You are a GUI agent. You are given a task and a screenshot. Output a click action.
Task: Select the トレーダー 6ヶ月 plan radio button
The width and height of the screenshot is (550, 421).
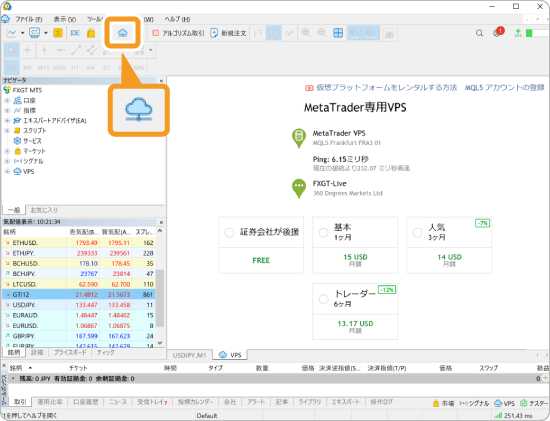pyautogui.click(x=323, y=299)
